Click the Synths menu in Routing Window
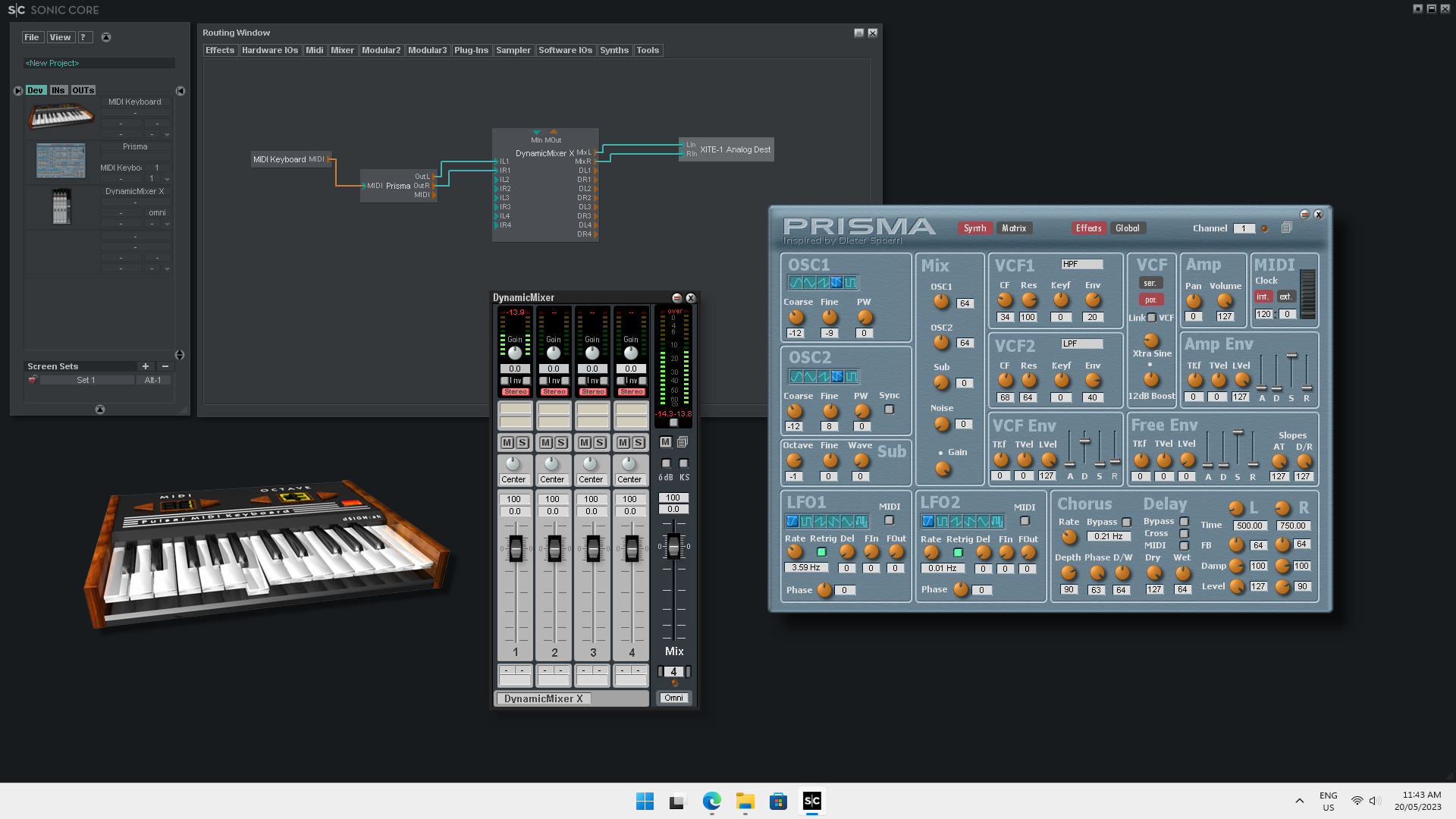Screen dimensions: 1456x819 pyautogui.click(x=614, y=50)
